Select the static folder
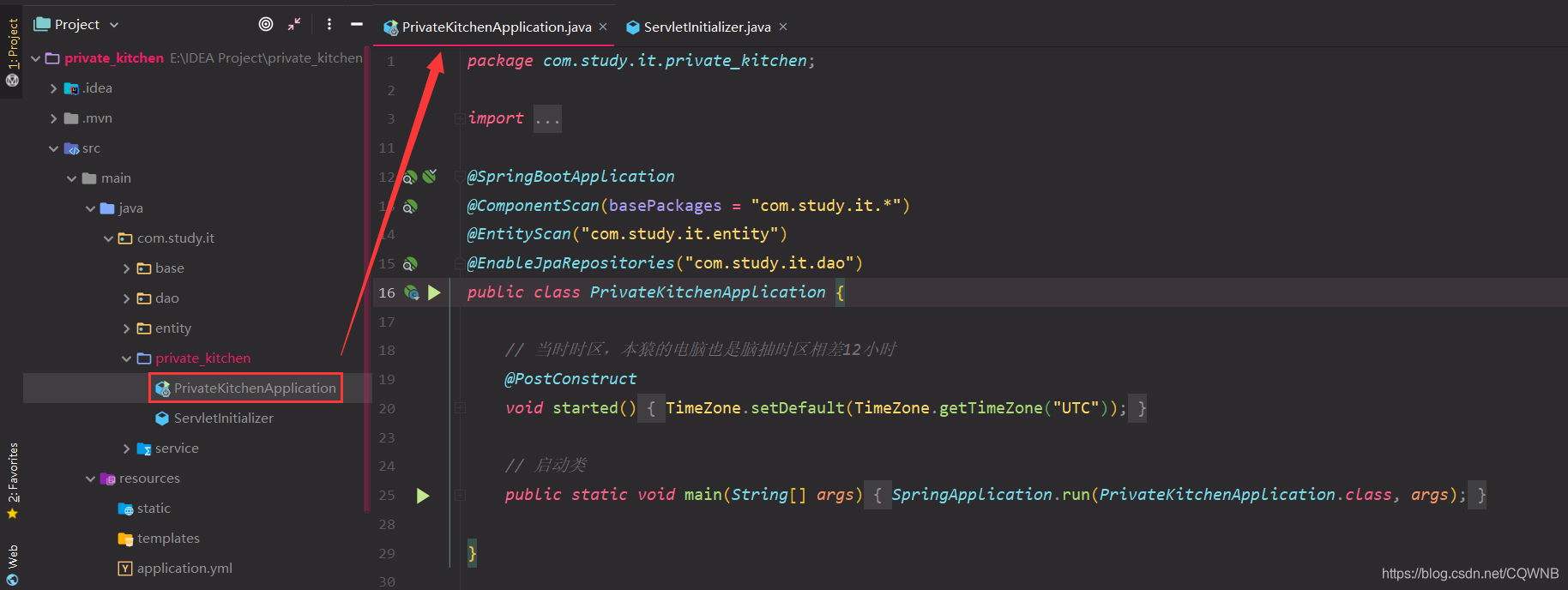The width and height of the screenshot is (1568, 590). [x=154, y=509]
